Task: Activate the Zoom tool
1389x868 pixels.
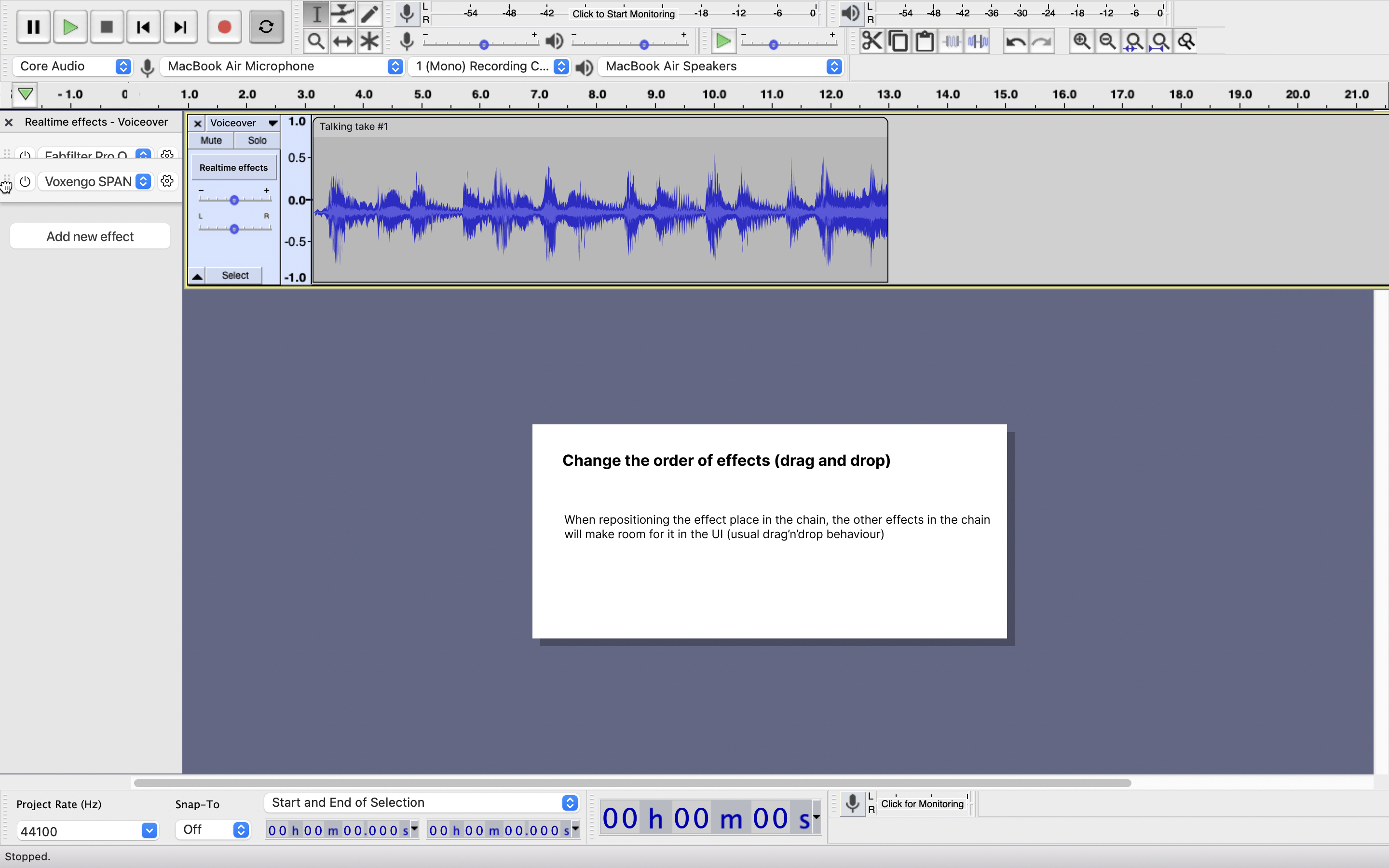Action: [316, 41]
